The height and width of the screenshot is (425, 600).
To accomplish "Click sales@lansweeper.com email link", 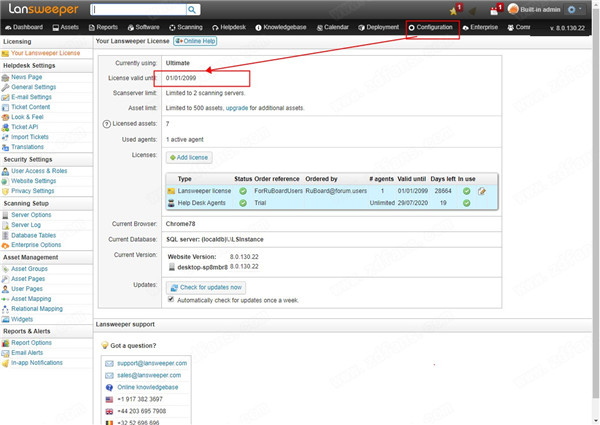I will tap(149, 375).
